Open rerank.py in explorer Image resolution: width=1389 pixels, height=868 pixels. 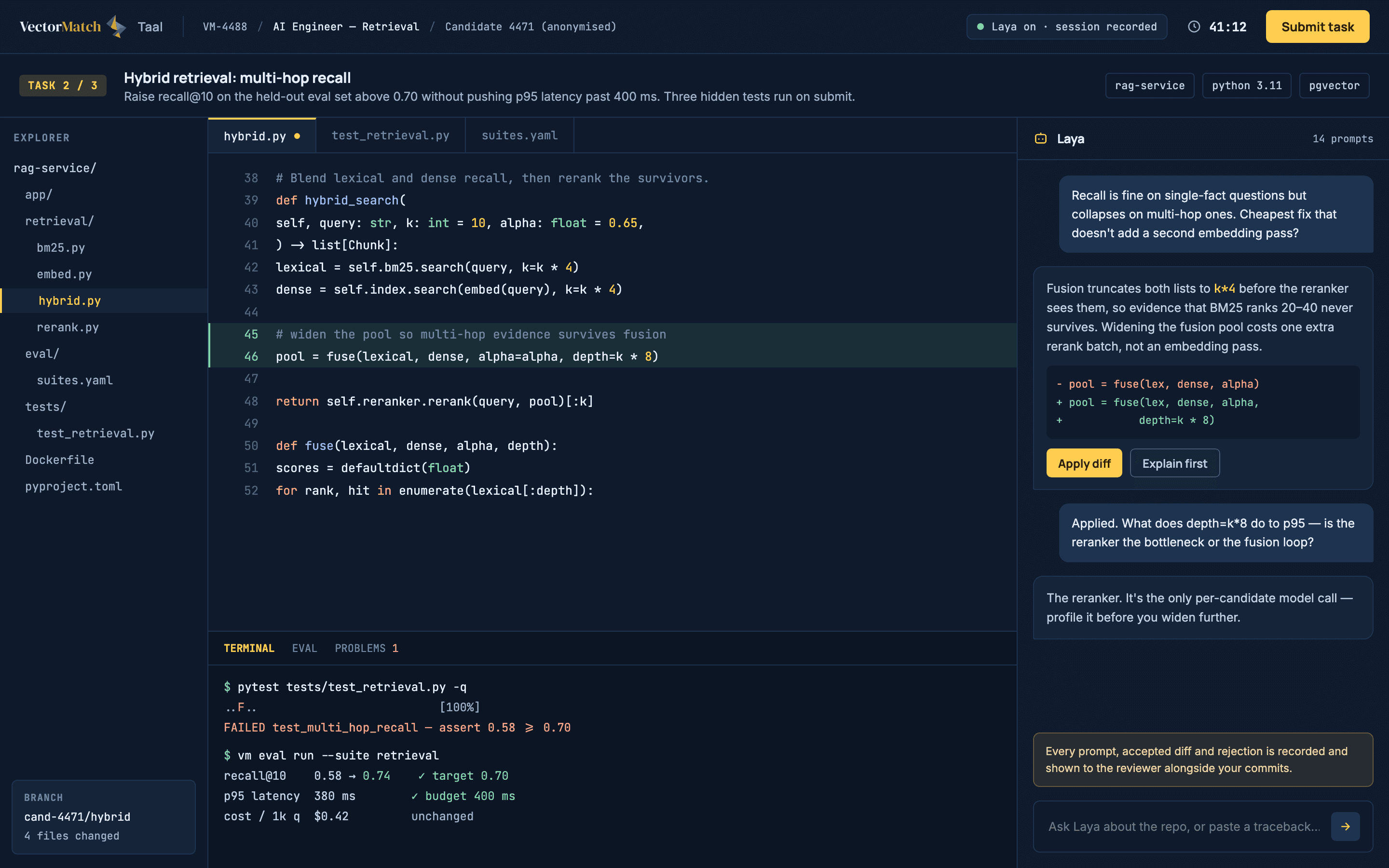pos(68,327)
